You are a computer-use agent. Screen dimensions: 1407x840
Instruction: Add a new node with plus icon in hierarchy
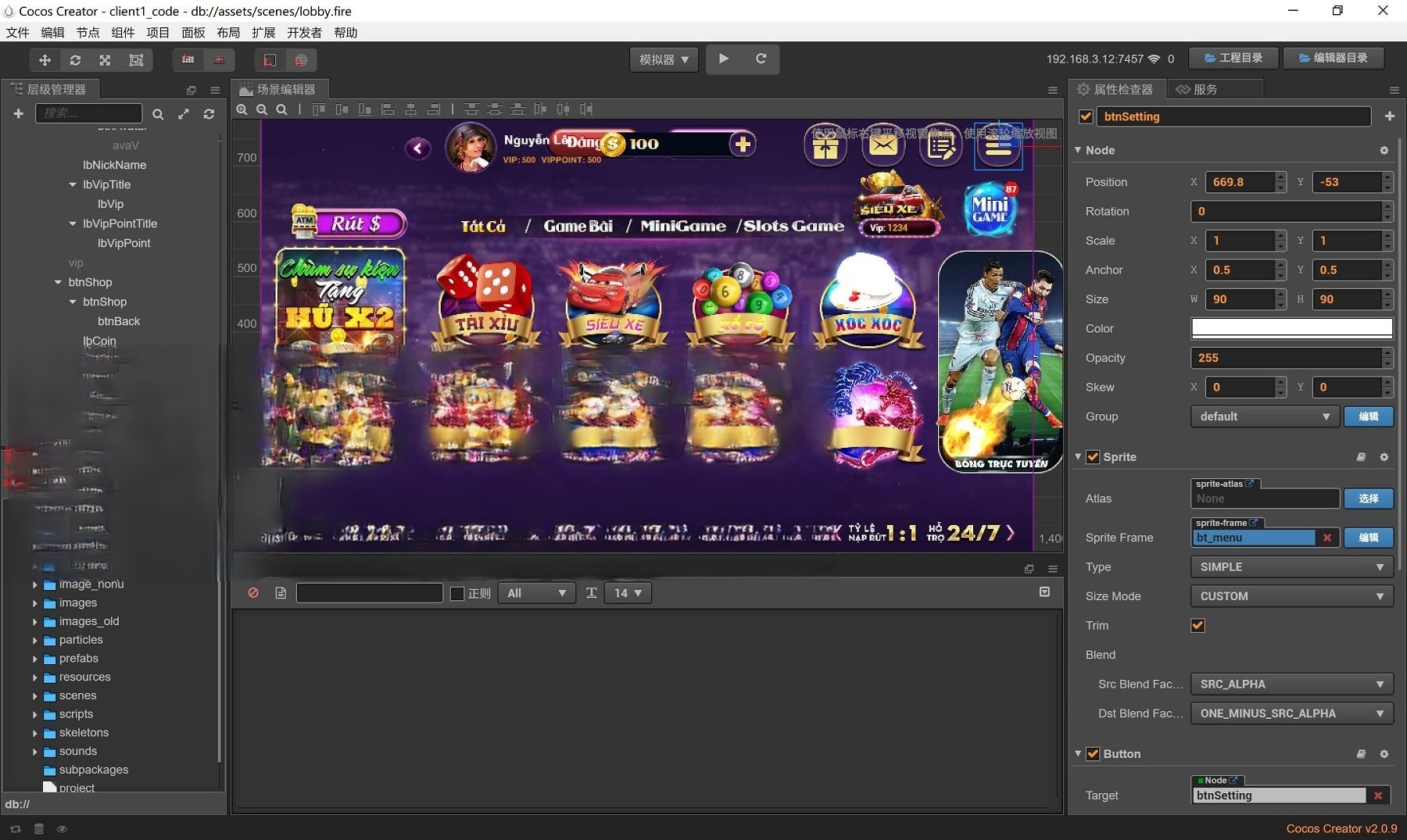click(x=18, y=114)
